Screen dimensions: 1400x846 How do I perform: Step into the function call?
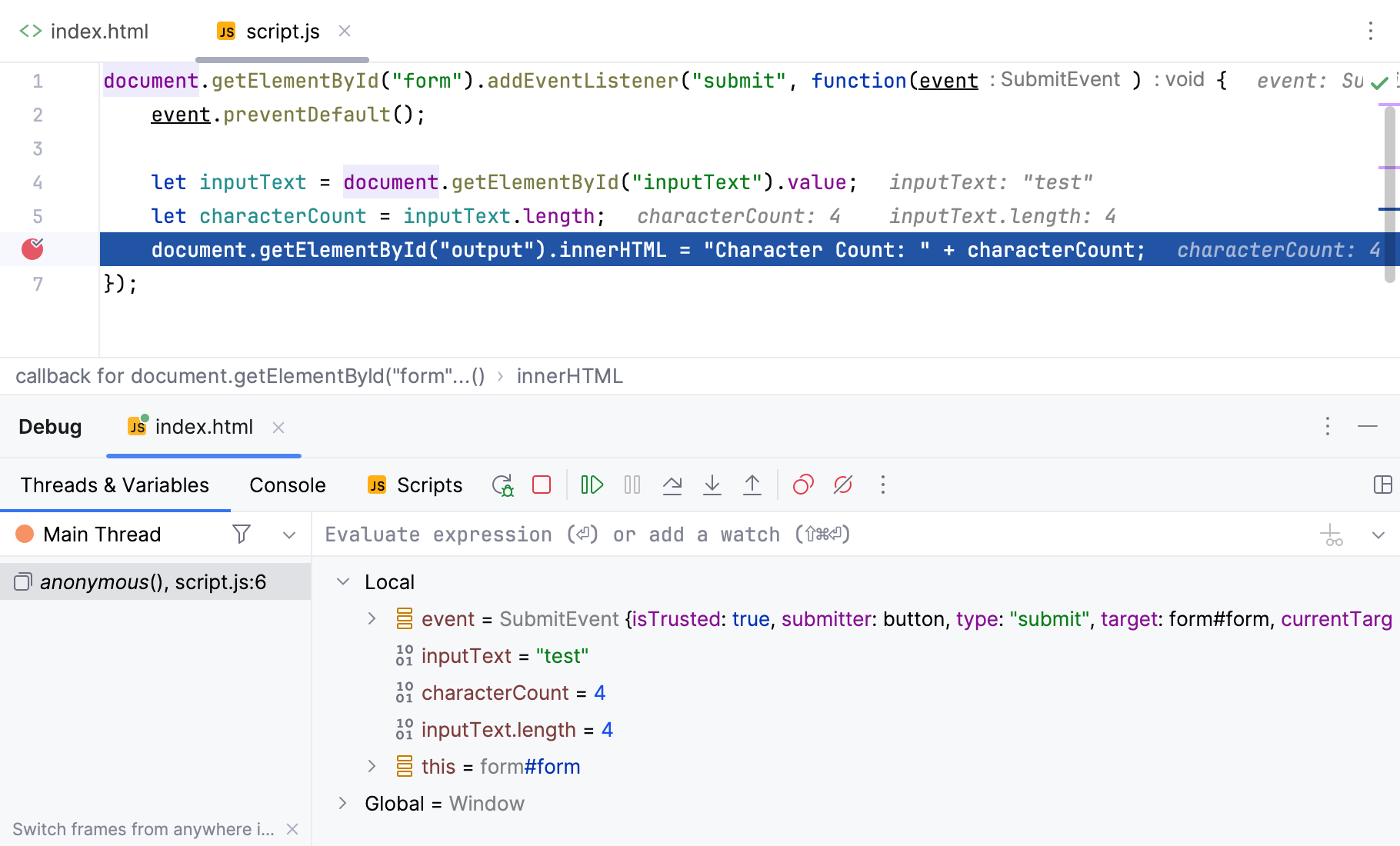pos(712,485)
